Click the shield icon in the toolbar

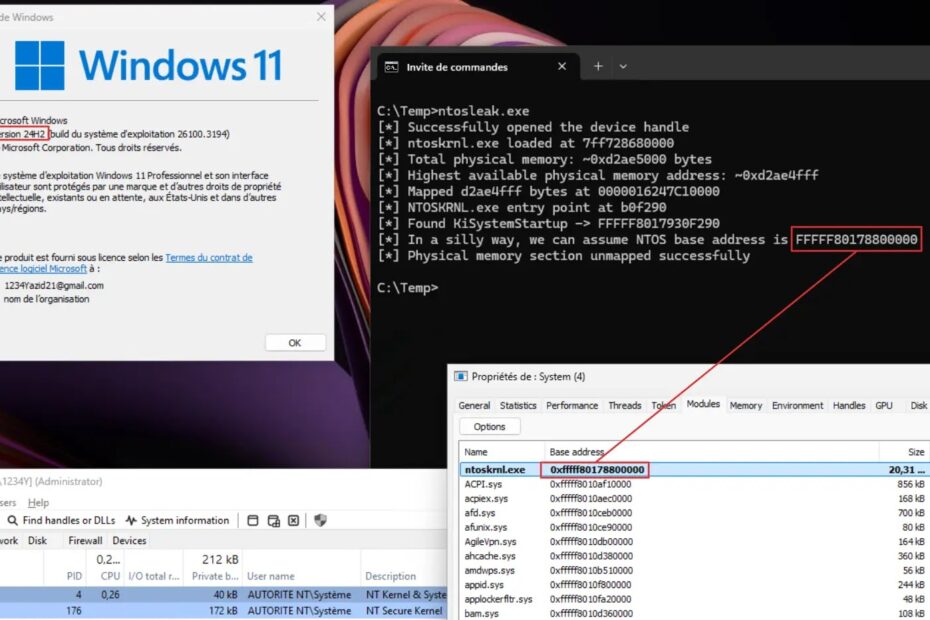pyautogui.click(x=320, y=520)
